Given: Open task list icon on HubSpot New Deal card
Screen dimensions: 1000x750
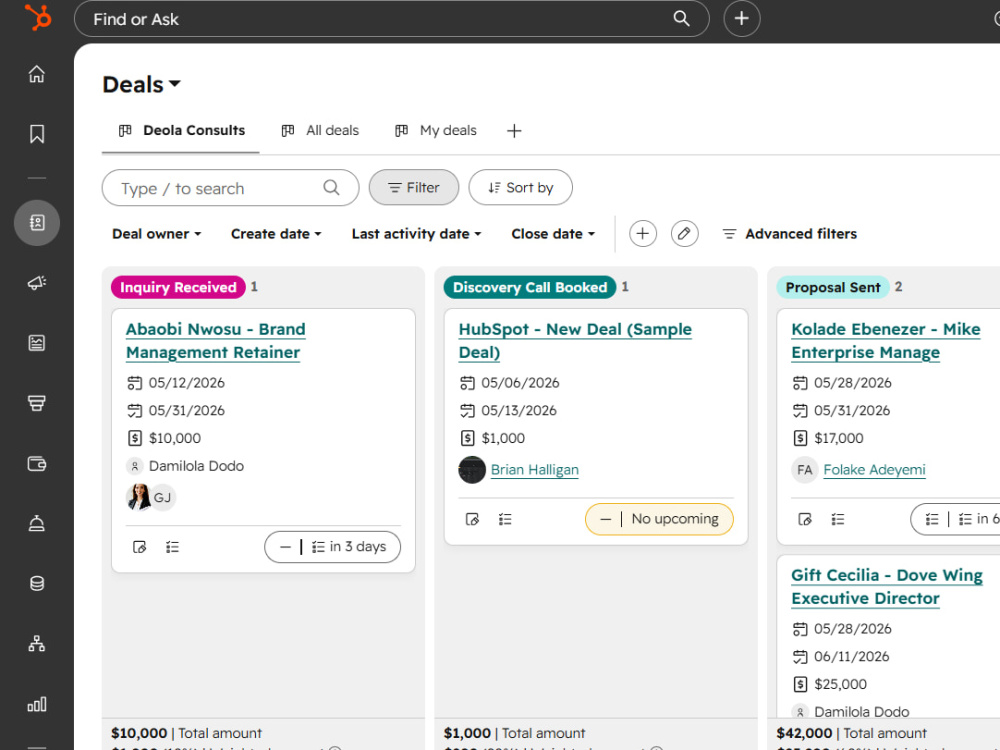Looking at the screenshot, I should 505,519.
